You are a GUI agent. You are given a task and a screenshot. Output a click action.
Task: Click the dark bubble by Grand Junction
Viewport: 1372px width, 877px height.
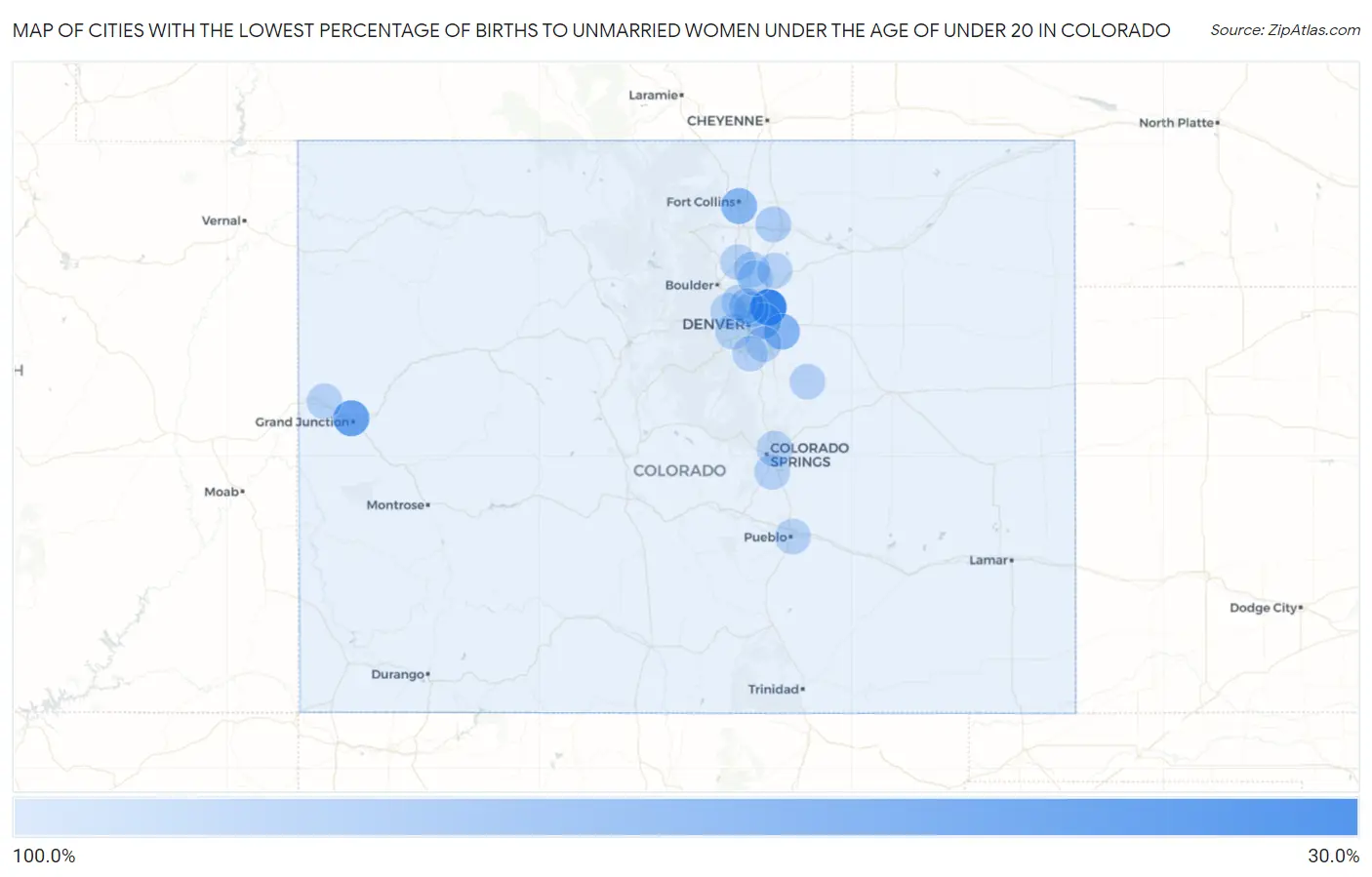[x=351, y=418]
